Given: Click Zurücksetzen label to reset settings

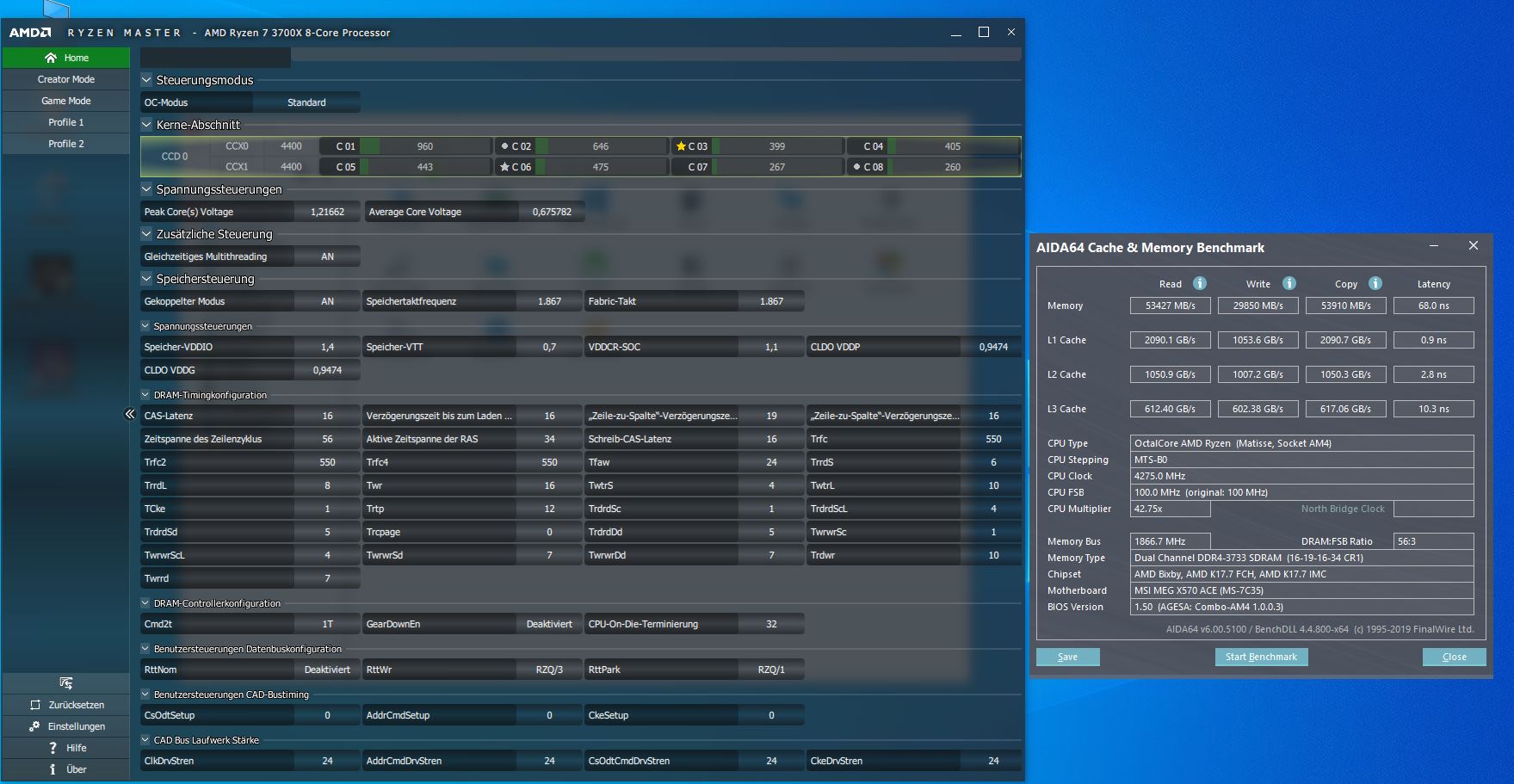Looking at the screenshot, I should (77, 705).
